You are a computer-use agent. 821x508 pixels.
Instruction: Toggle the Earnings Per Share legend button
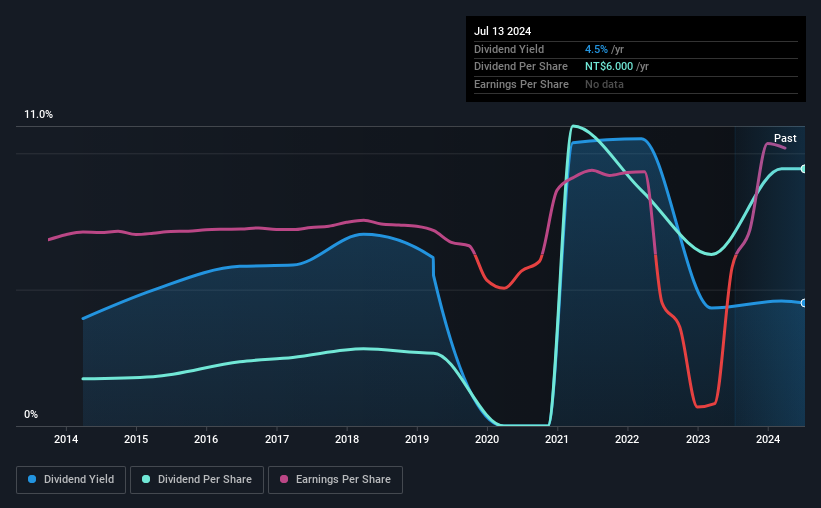coord(335,480)
